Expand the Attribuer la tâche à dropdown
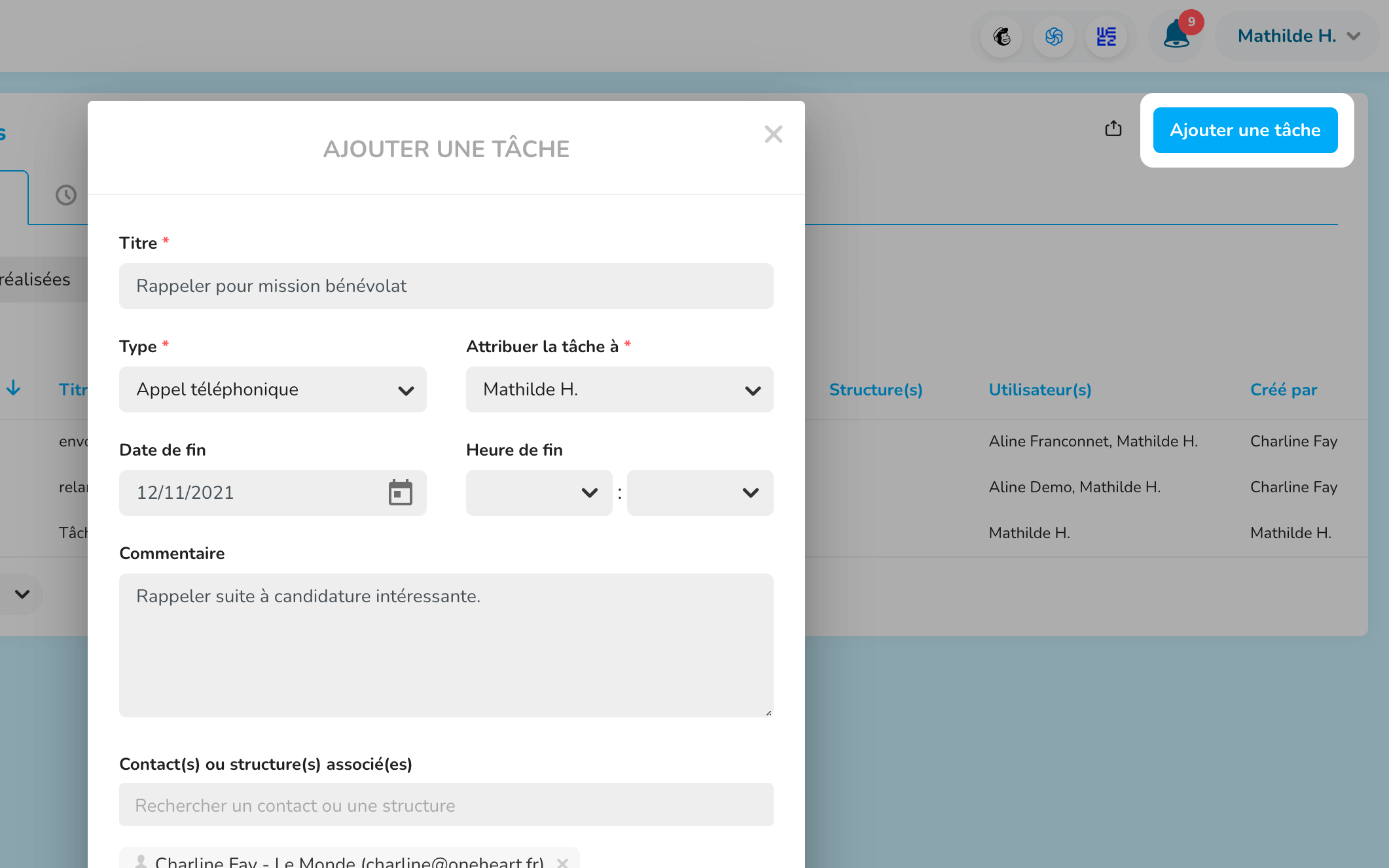Screen dimensions: 1389x868 click(619, 389)
